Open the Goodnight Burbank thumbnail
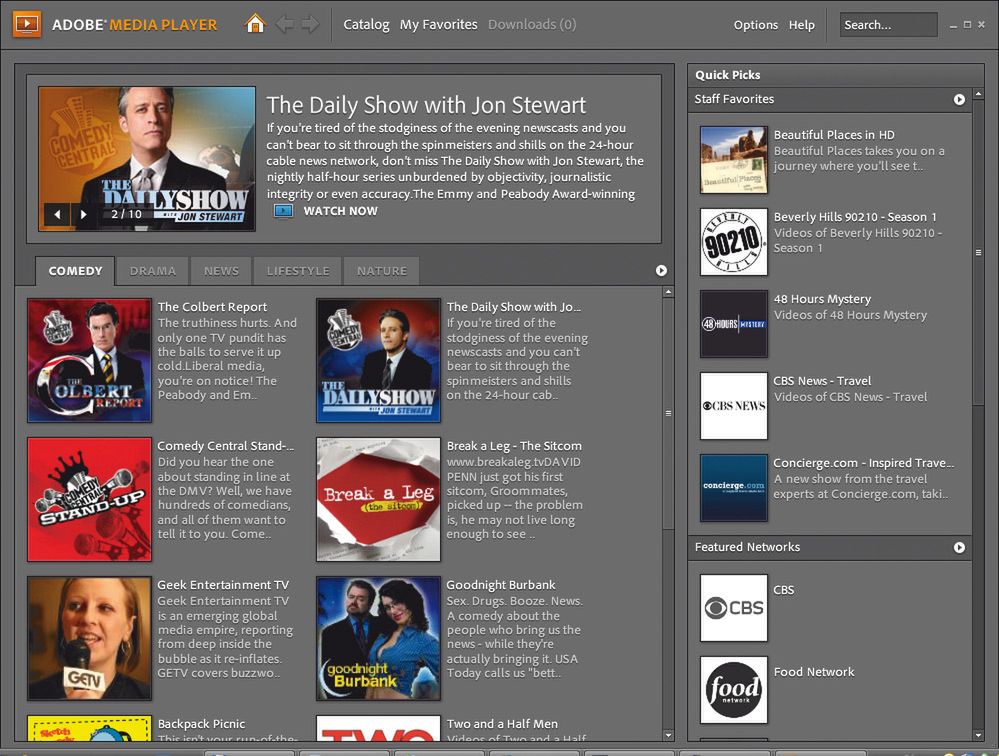Screen dimensions: 999x756 click(x=378, y=638)
